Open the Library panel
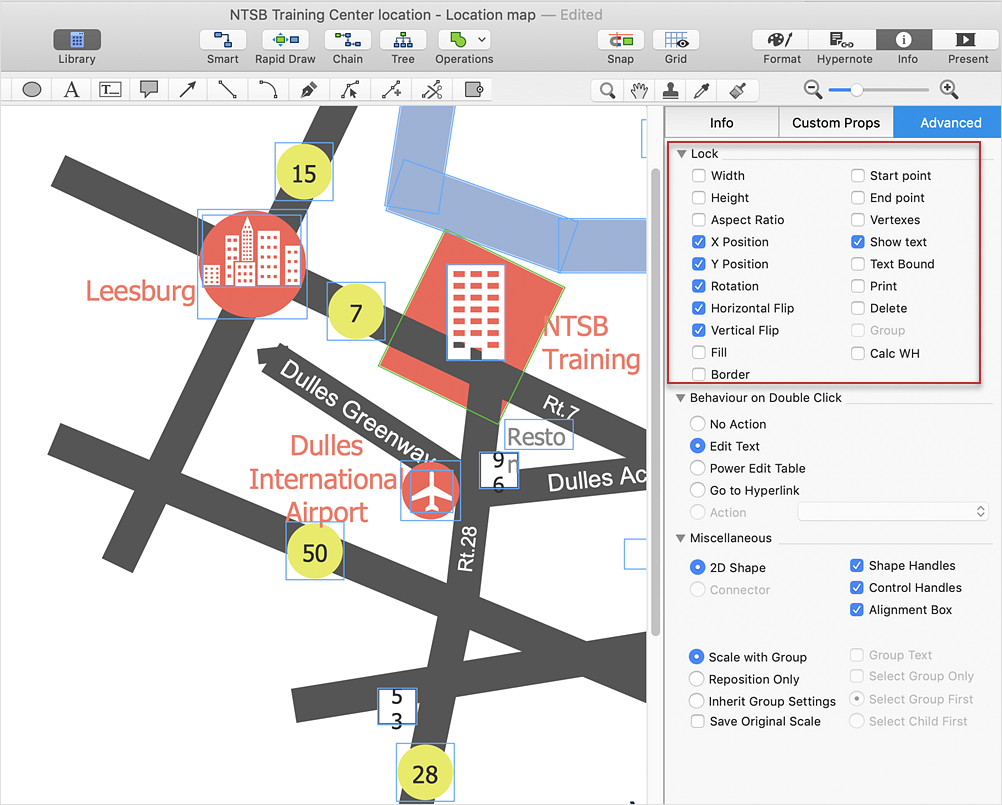This screenshot has height=805, width=1002. (77, 40)
